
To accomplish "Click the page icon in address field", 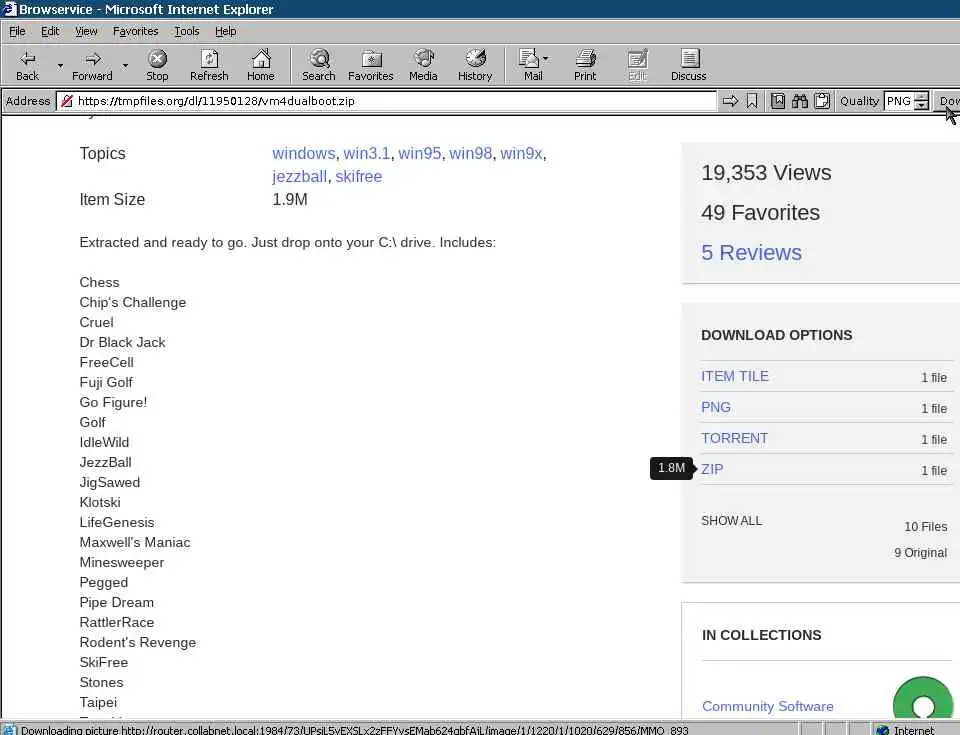I will 67,101.
